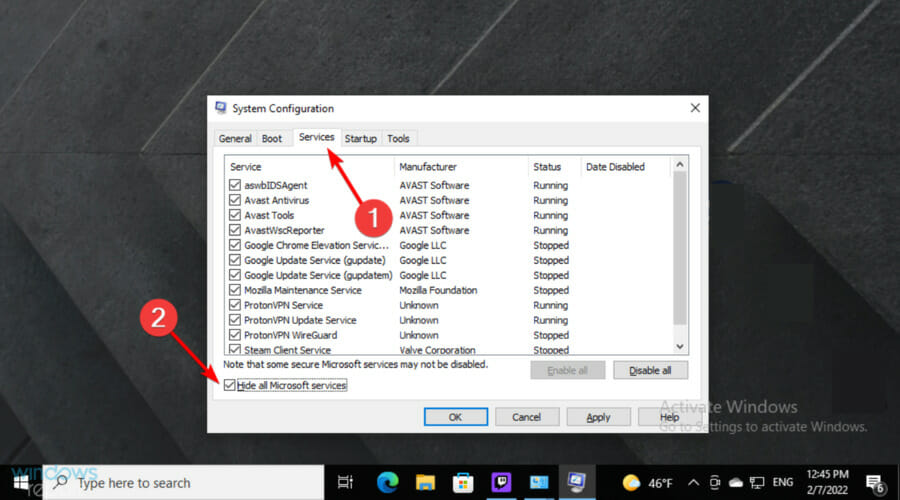Uncheck ProtonVPN WireGuard service
Viewport: 900px width, 500px height.
pyautogui.click(x=234, y=335)
